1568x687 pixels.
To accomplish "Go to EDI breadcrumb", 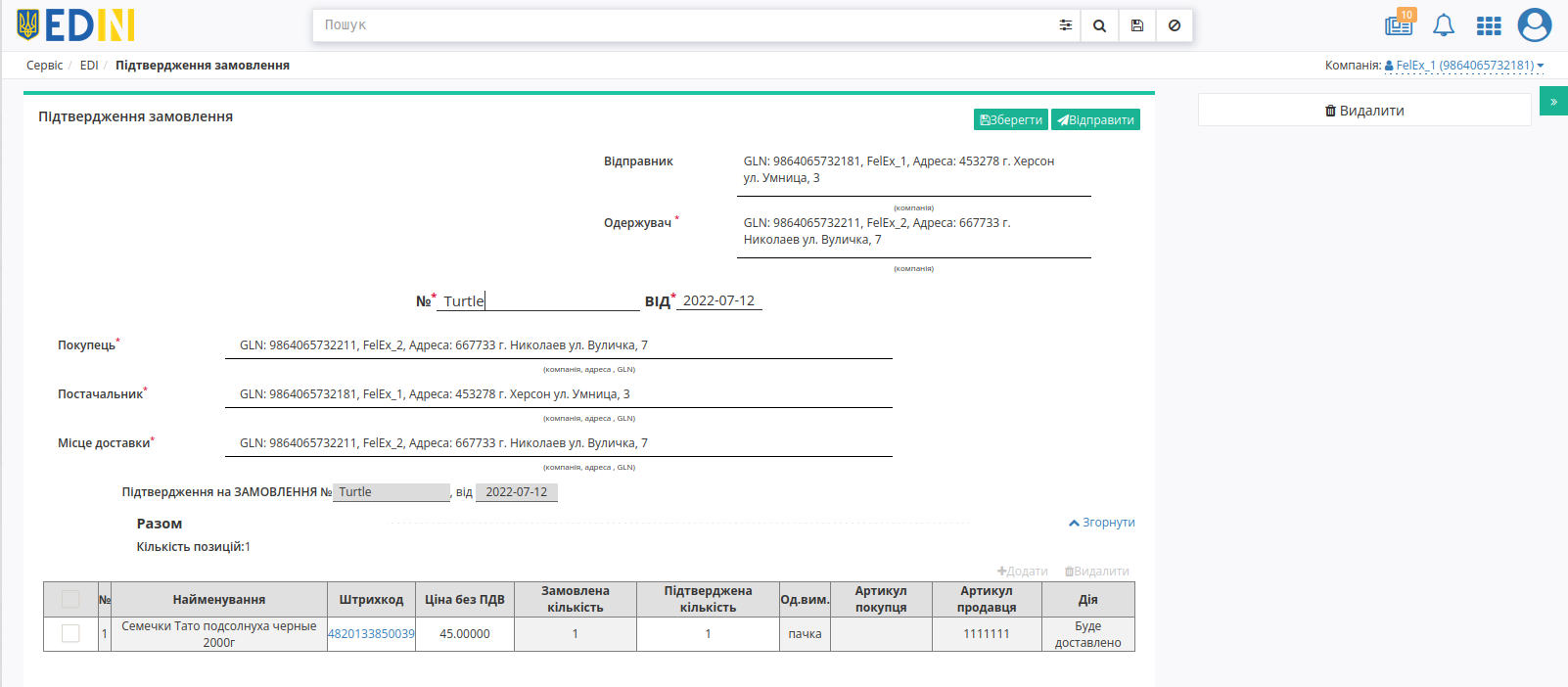I will coord(89,66).
